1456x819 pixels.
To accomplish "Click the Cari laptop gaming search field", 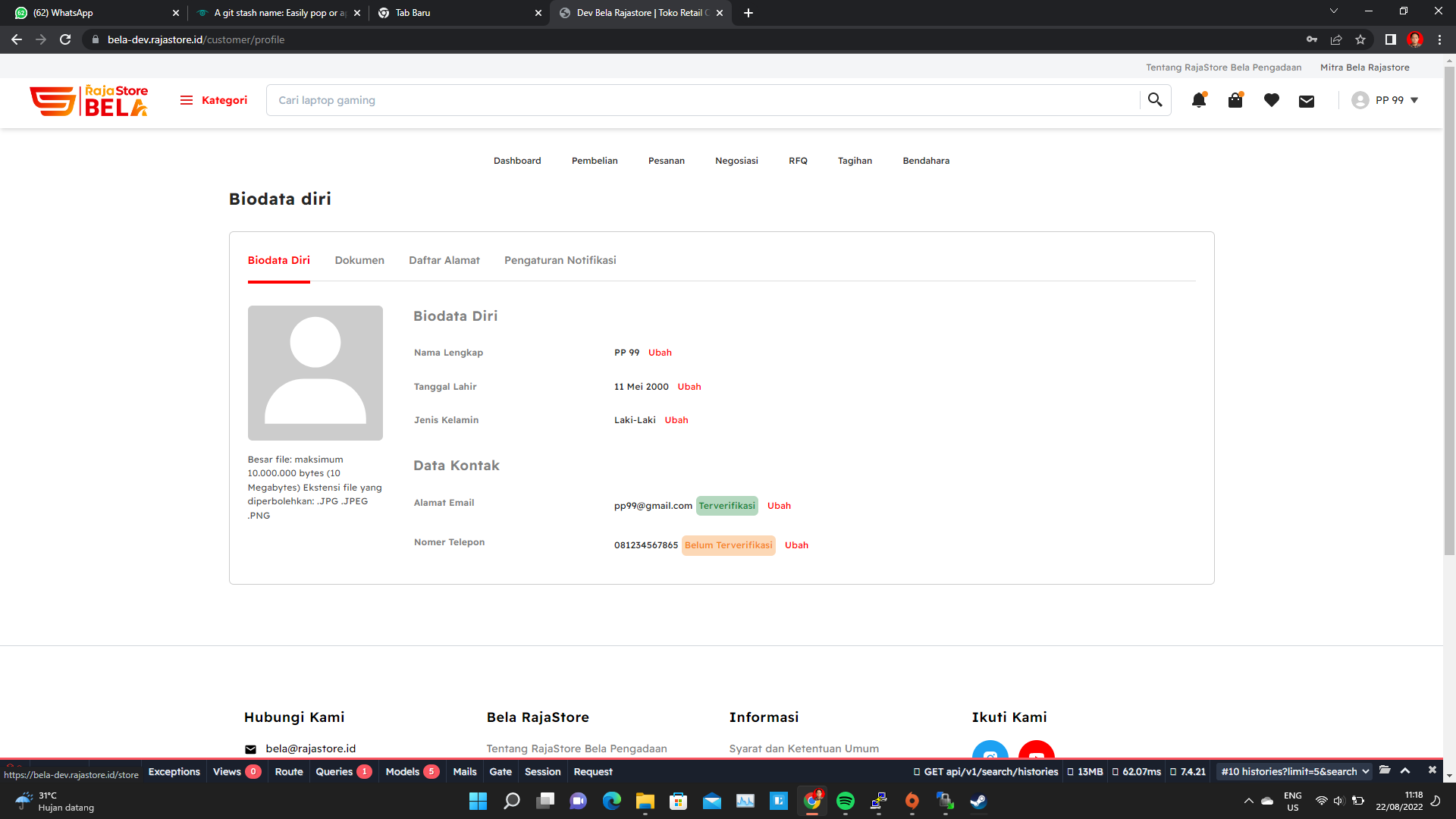I will pyautogui.click(x=701, y=100).
